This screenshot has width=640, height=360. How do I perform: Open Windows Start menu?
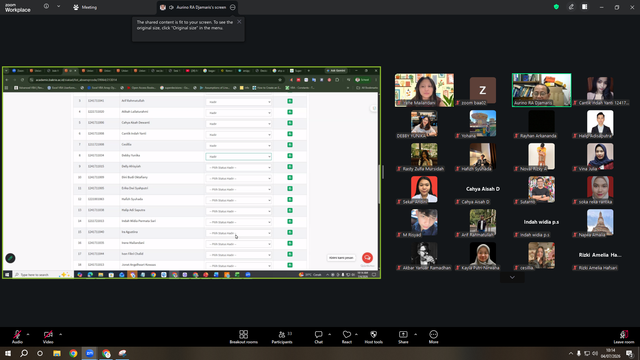[8, 353]
